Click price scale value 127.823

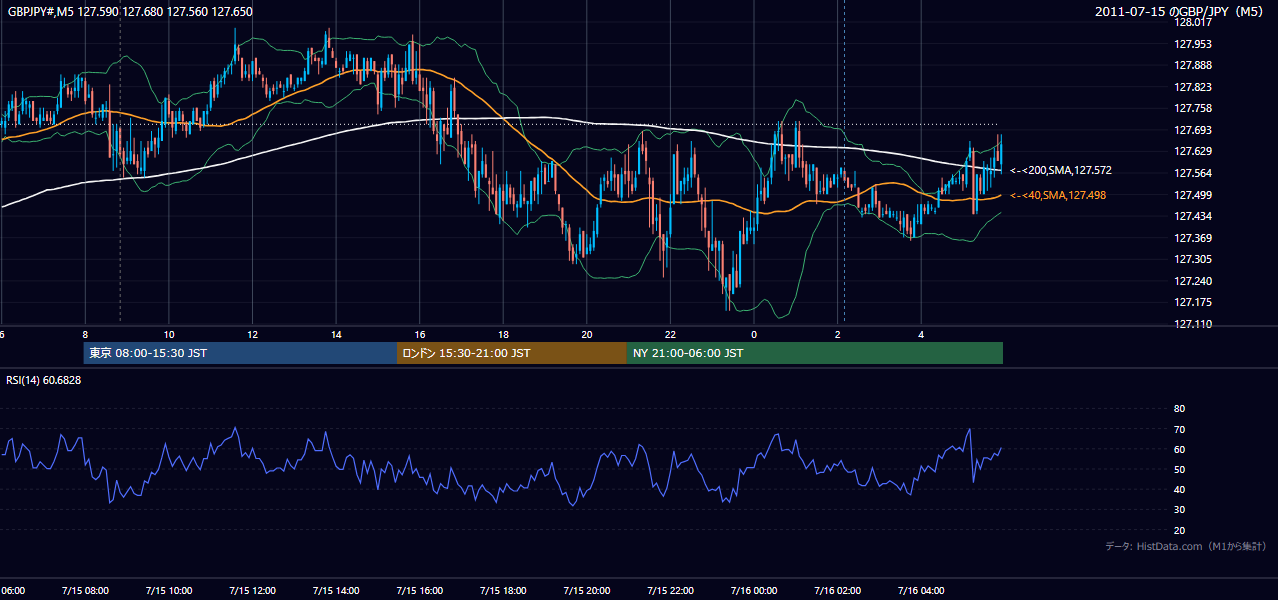1194,87
